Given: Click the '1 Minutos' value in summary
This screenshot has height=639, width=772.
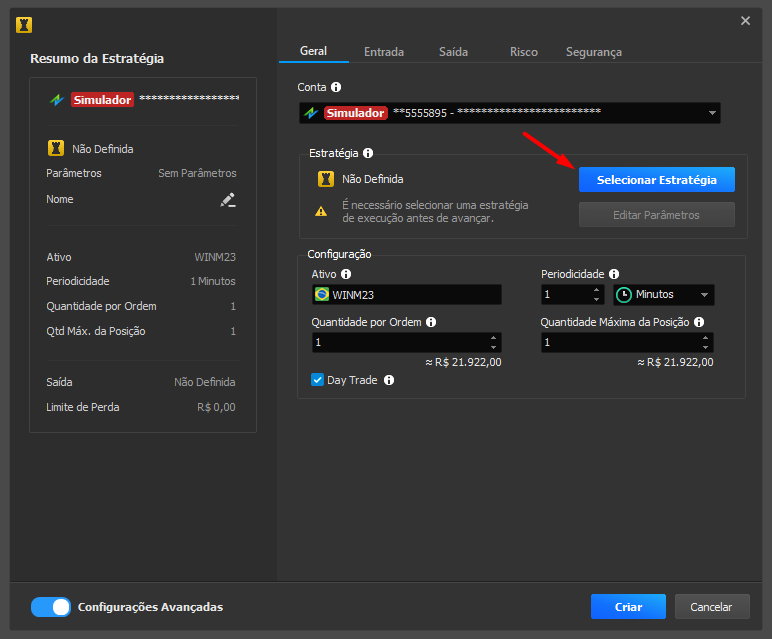Looking at the screenshot, I should (x=213, y=281).
